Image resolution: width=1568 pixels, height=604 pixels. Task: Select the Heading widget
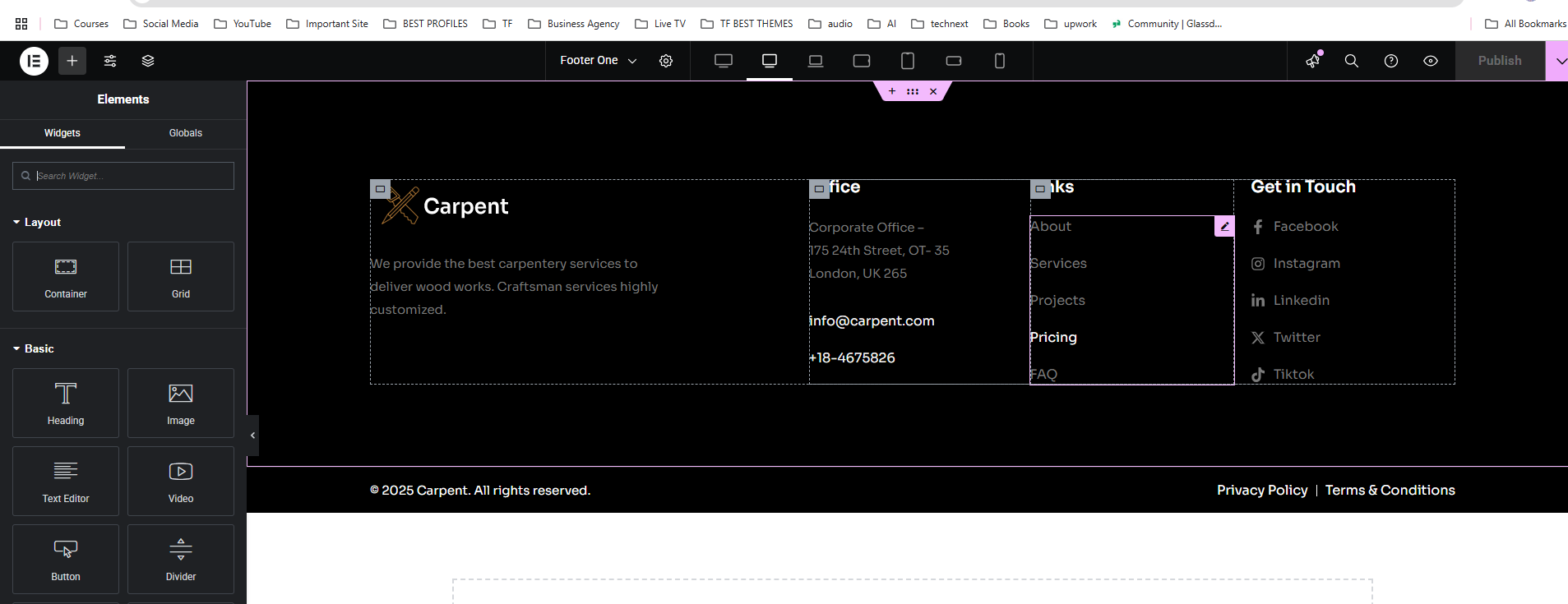(x=66, y=403)
